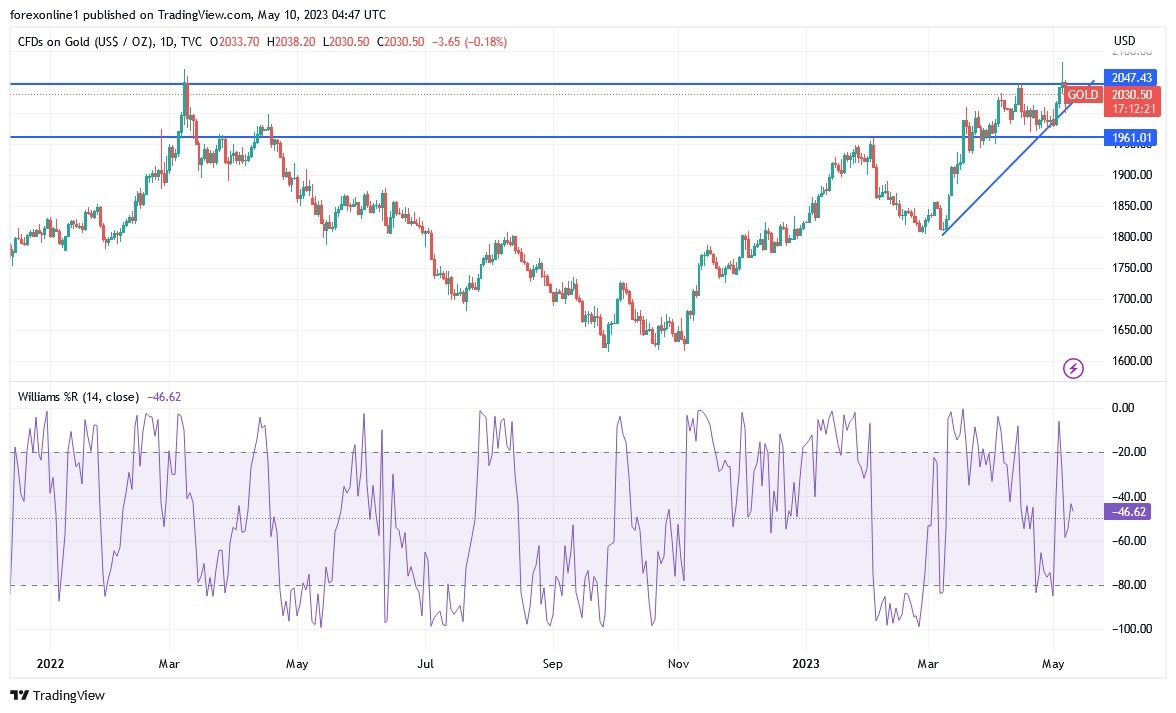Click the 2023 label on time axis
This screenshot has width=1176, height=713.
pyautogui.click(x=806, y=664)
